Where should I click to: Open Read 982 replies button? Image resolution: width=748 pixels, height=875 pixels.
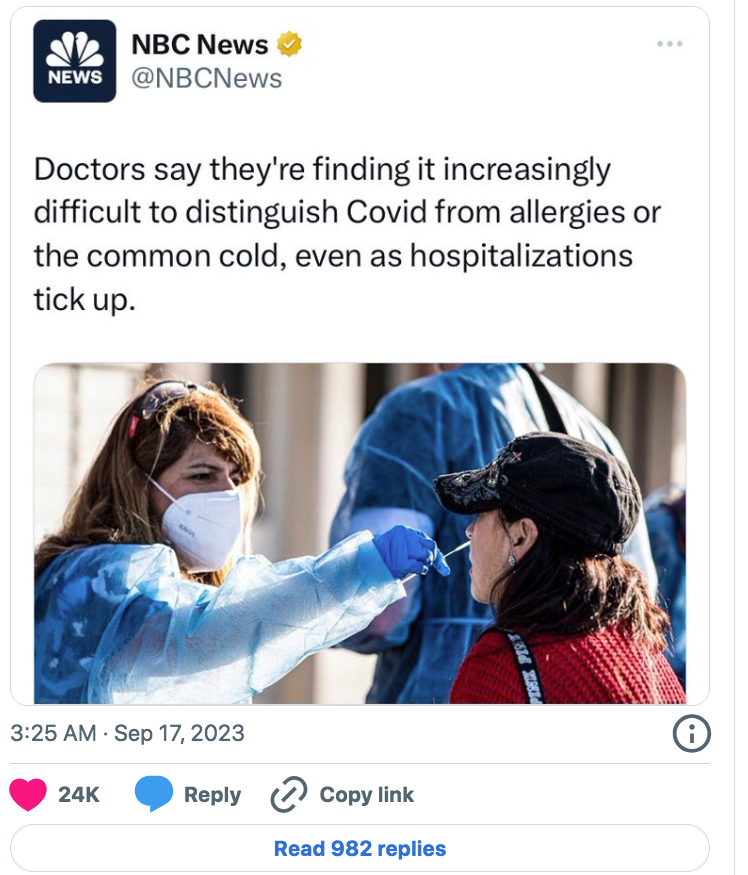(360, 848)
